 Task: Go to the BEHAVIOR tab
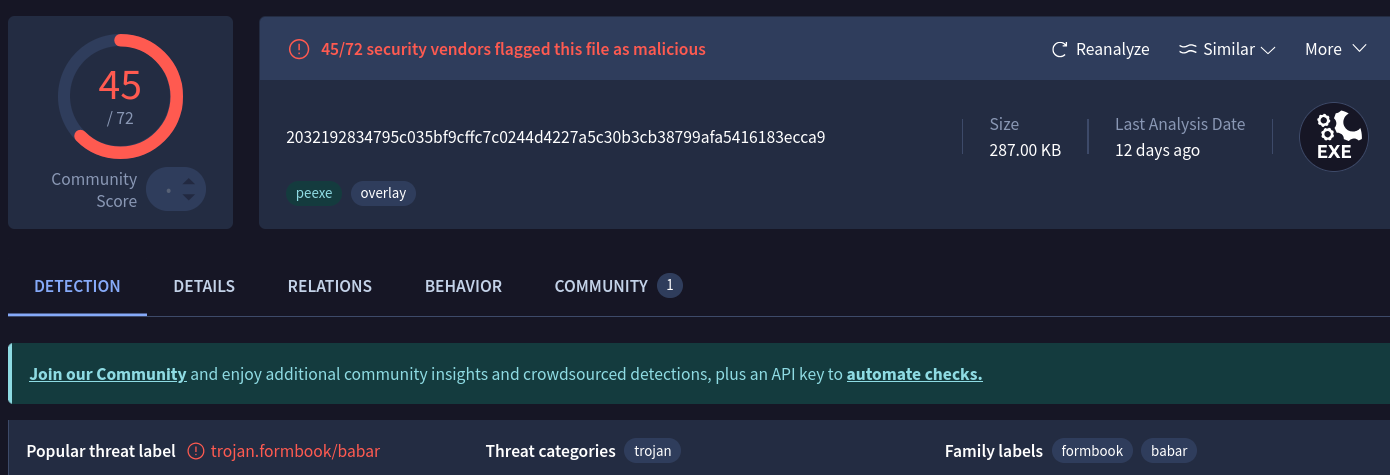463,286
